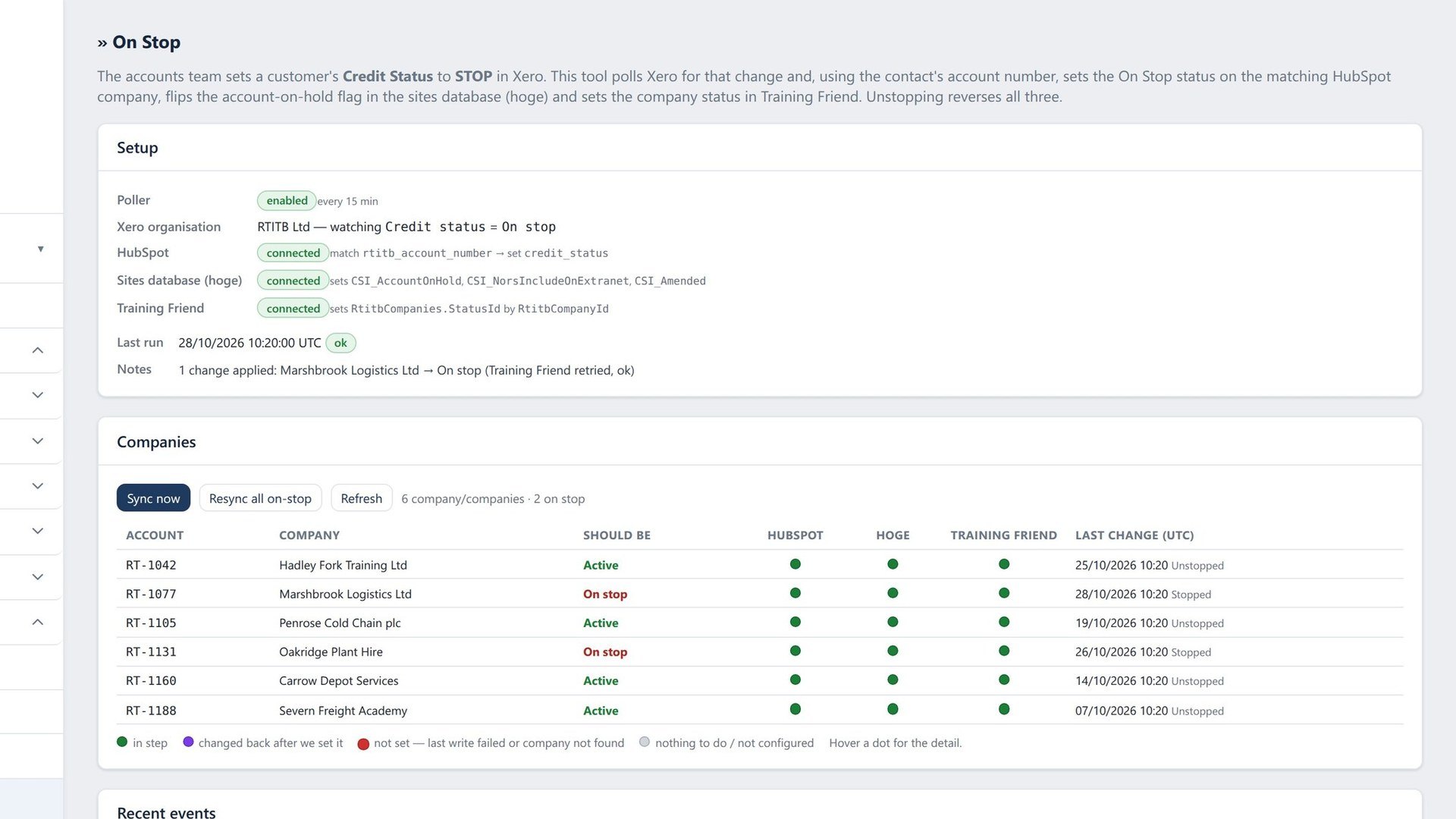Screen dimensions: 1456x819
Task: Refresh the companies table
Action: pyautogui.click(x=361, y=498)
